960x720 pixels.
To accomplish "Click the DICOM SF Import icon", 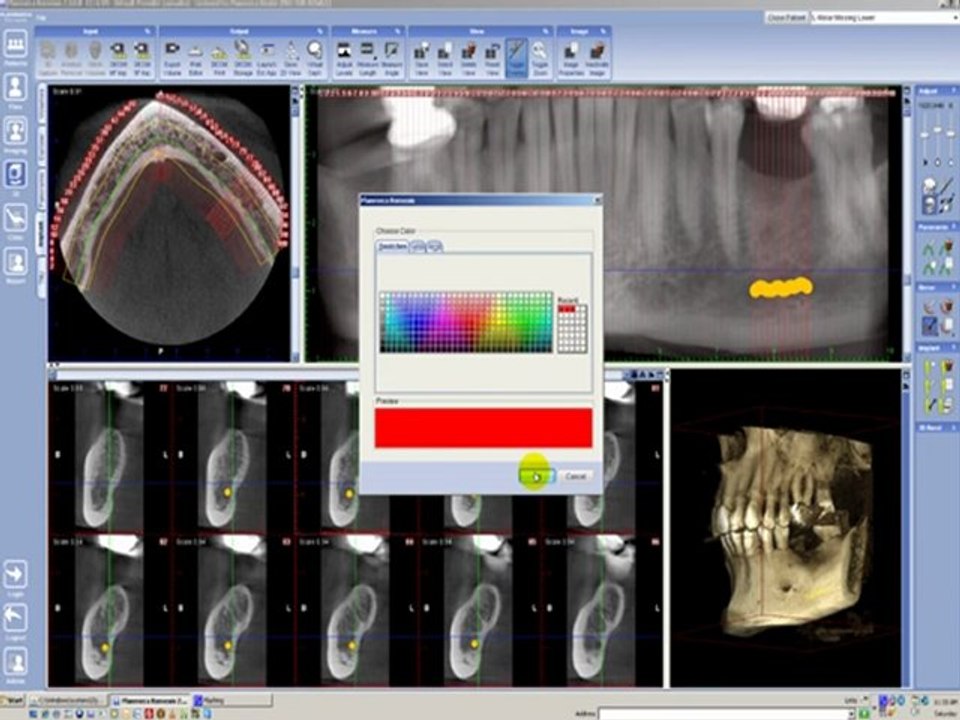I will [x=142, y=59].
